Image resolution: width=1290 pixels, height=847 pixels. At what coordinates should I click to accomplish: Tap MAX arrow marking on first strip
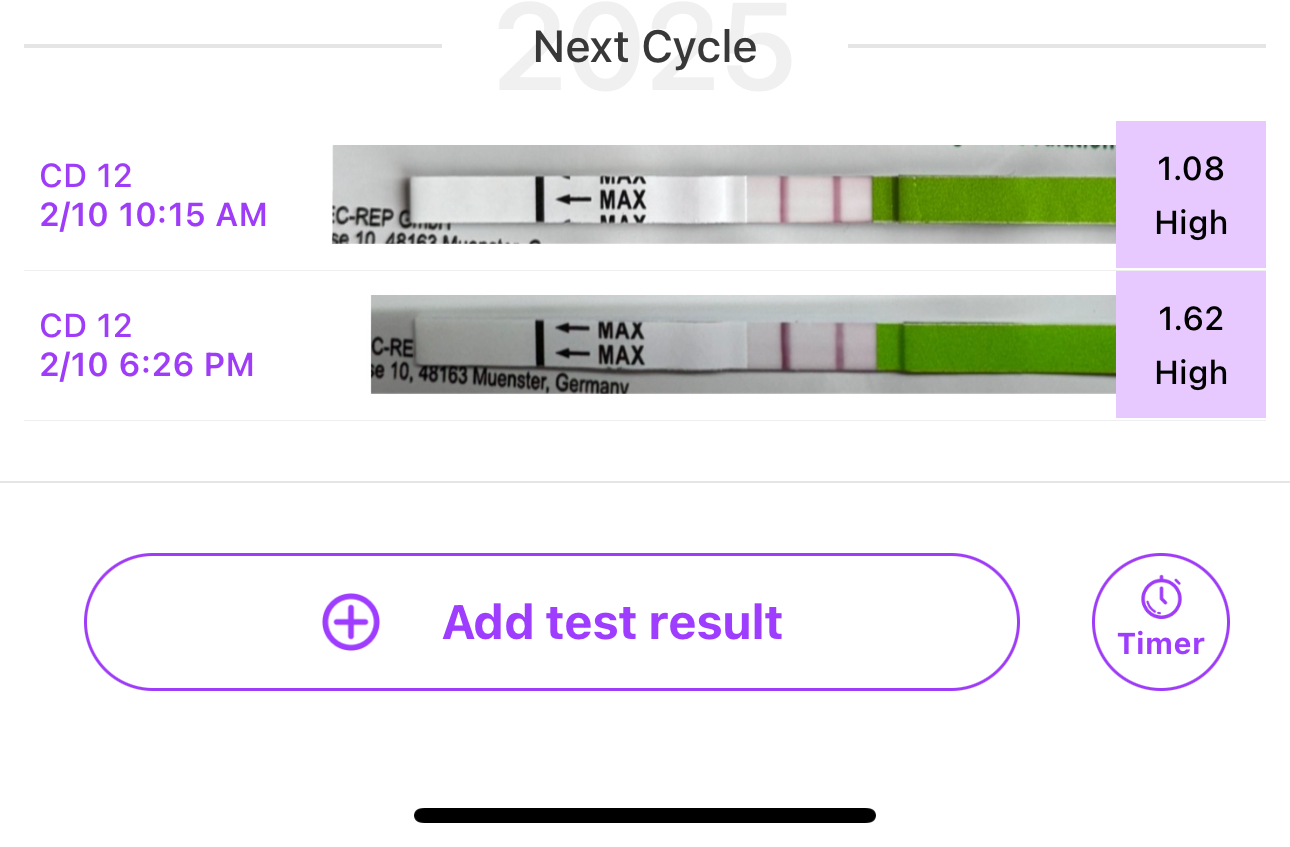coord(600,199)
